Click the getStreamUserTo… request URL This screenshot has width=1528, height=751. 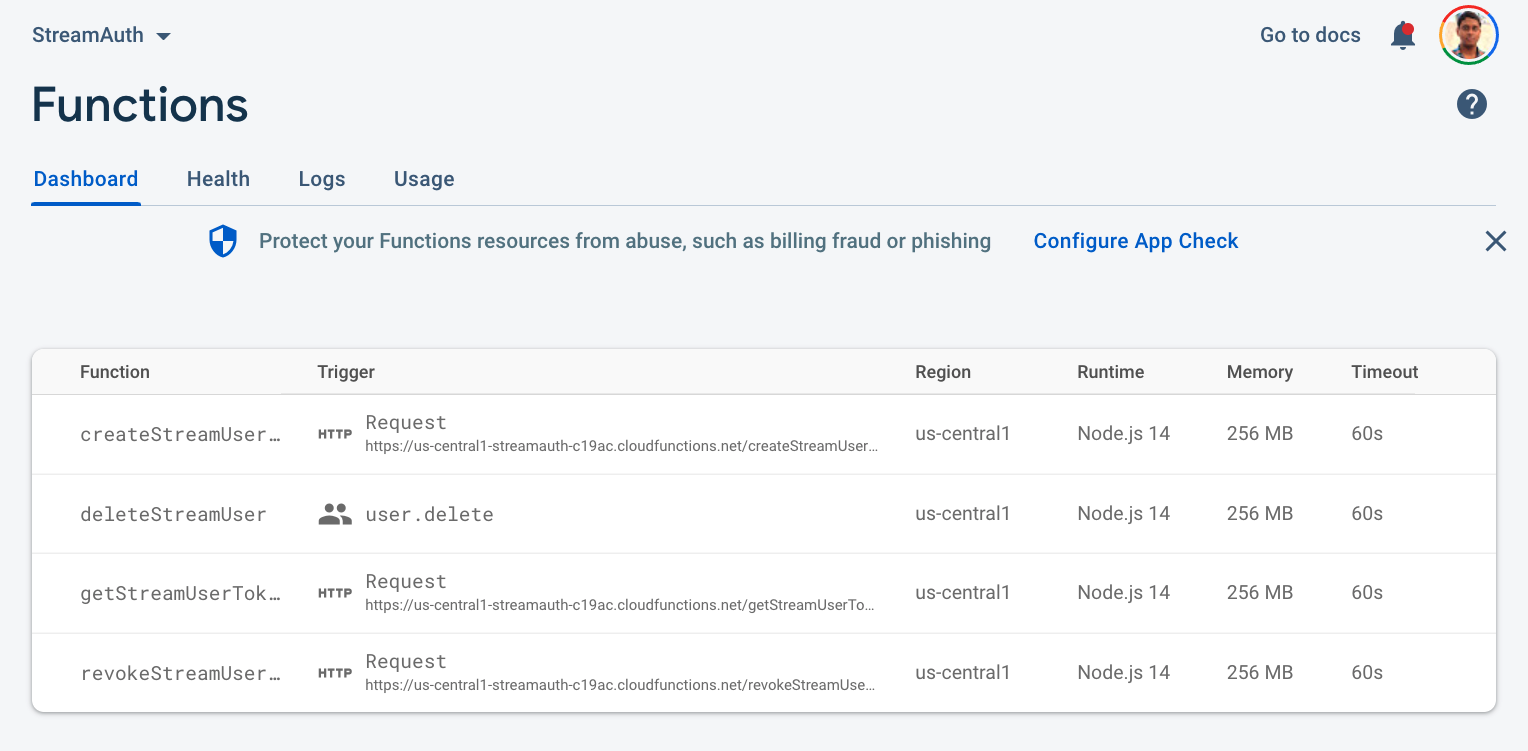click(x=620, y=605)
